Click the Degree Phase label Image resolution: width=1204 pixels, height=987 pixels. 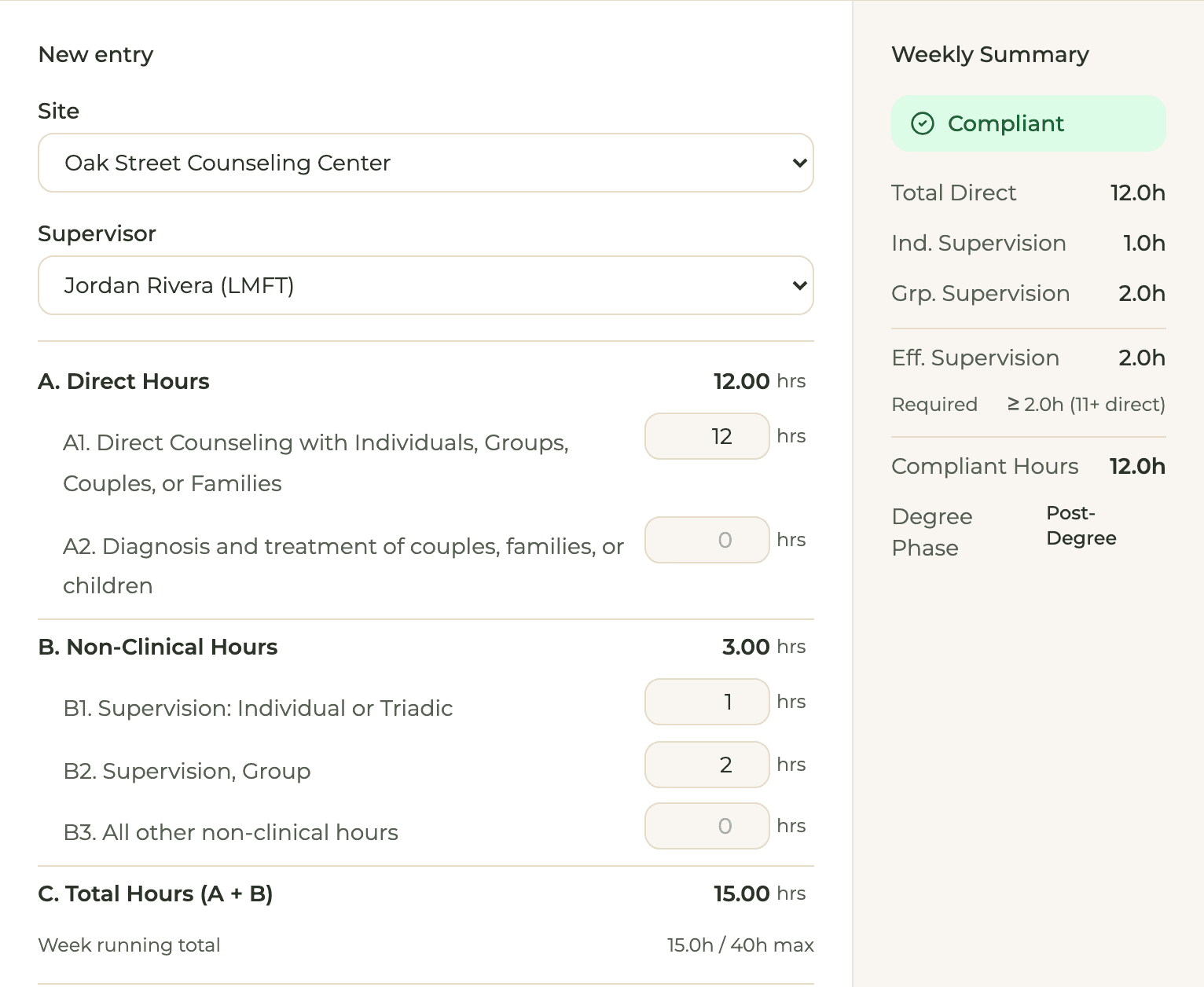click(932, 532)
